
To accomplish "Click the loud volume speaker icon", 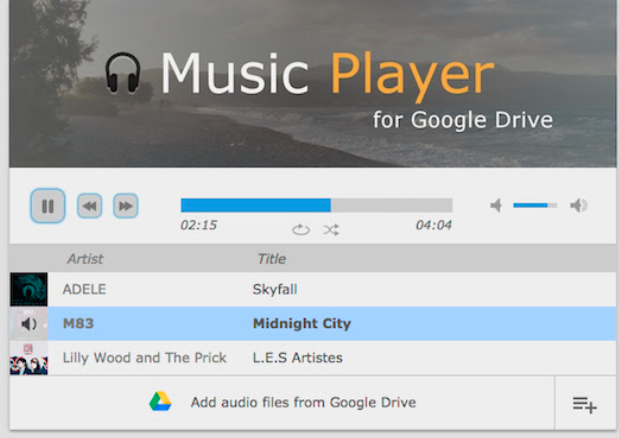I will pyautogui.click(x=579, y=205).
